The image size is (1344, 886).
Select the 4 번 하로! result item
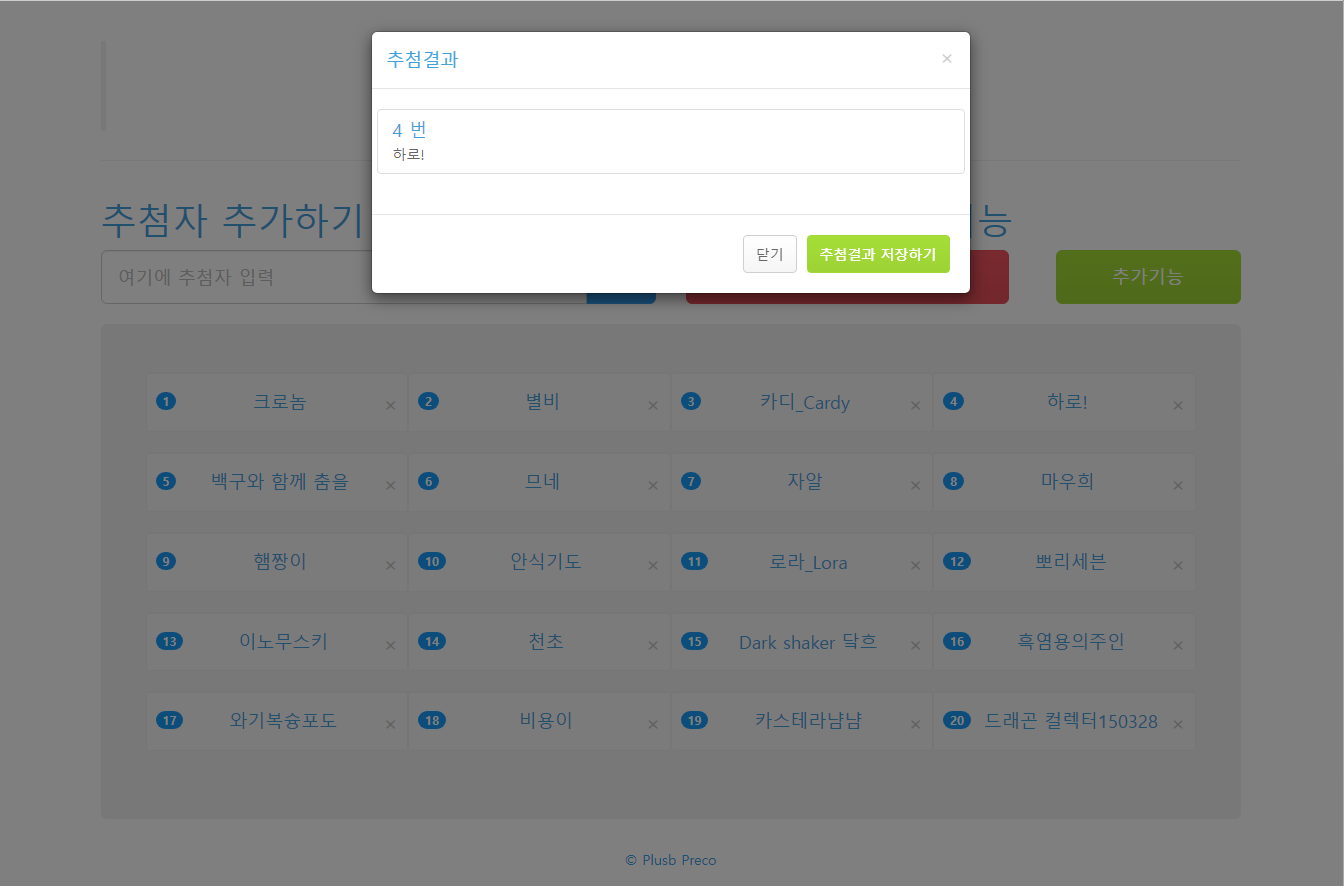pos(670,141)
